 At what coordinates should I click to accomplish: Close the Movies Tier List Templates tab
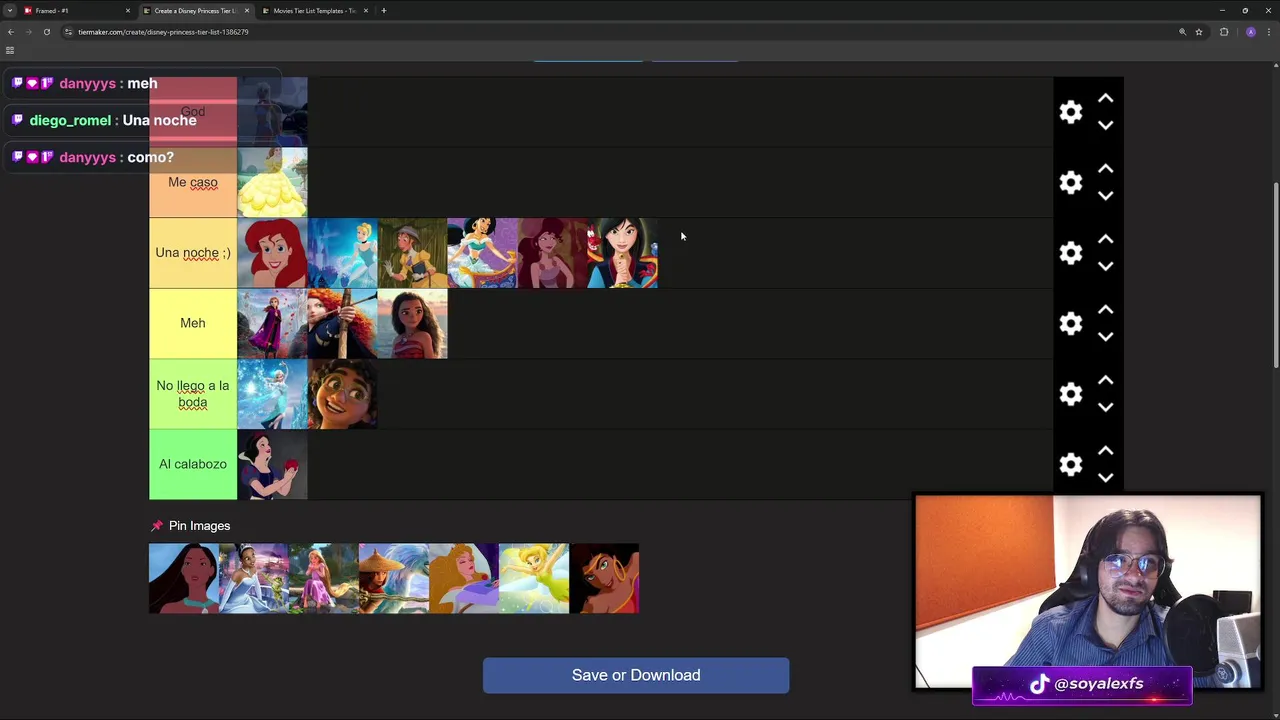coord(366,11)
